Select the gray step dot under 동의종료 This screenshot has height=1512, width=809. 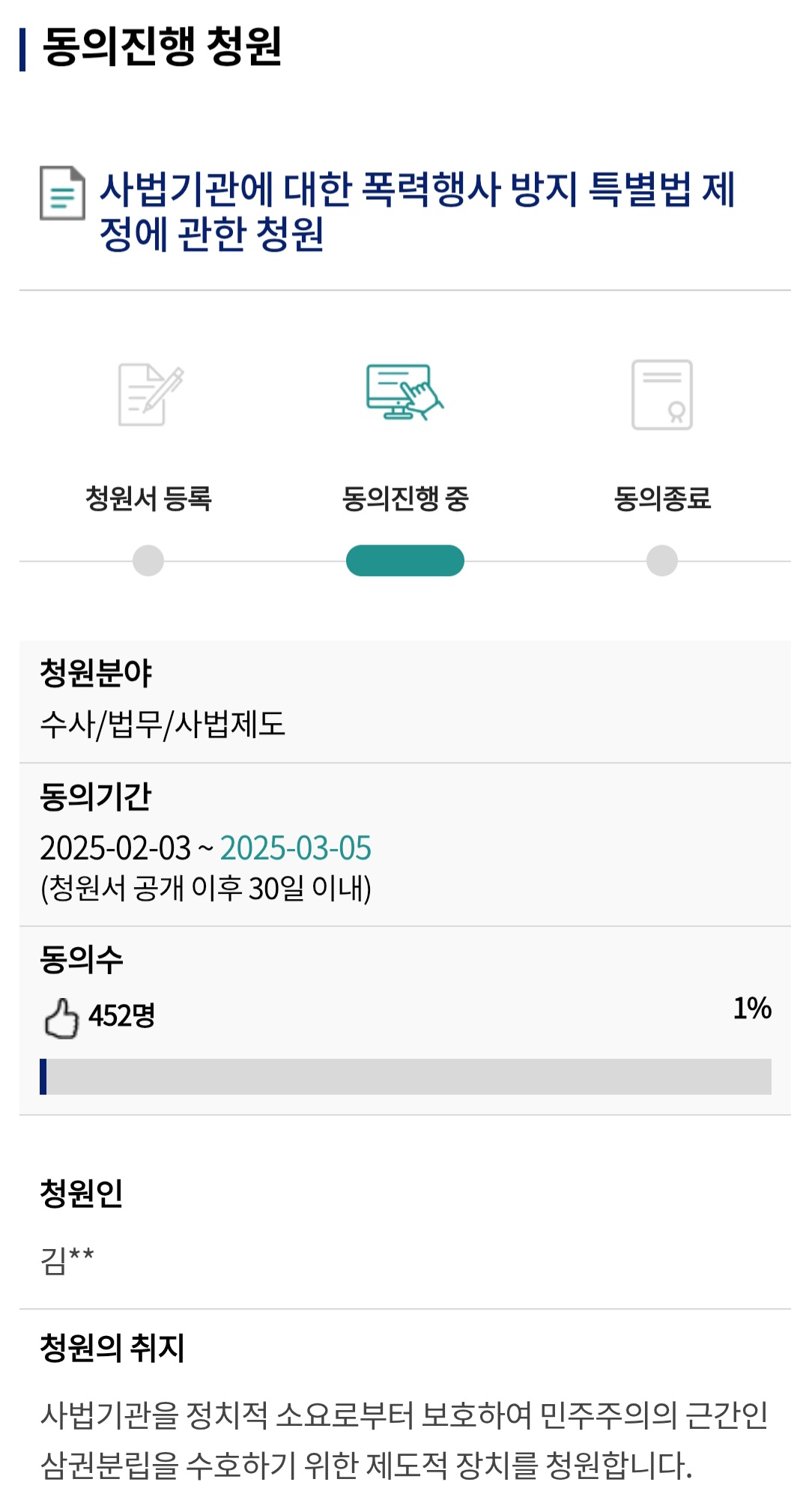[x=662, y=560]
